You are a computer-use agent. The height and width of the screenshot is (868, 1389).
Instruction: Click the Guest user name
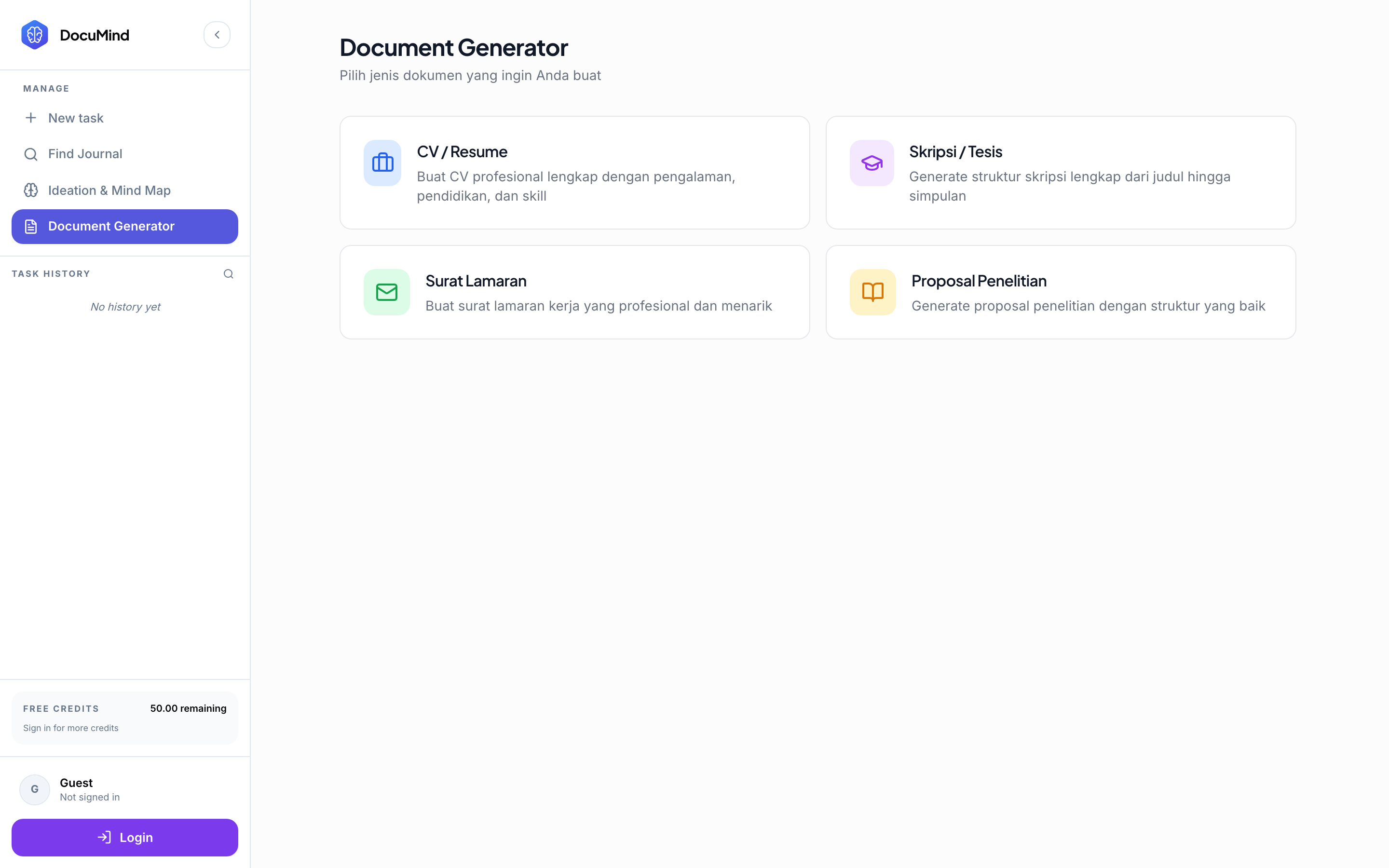[76, 783]
